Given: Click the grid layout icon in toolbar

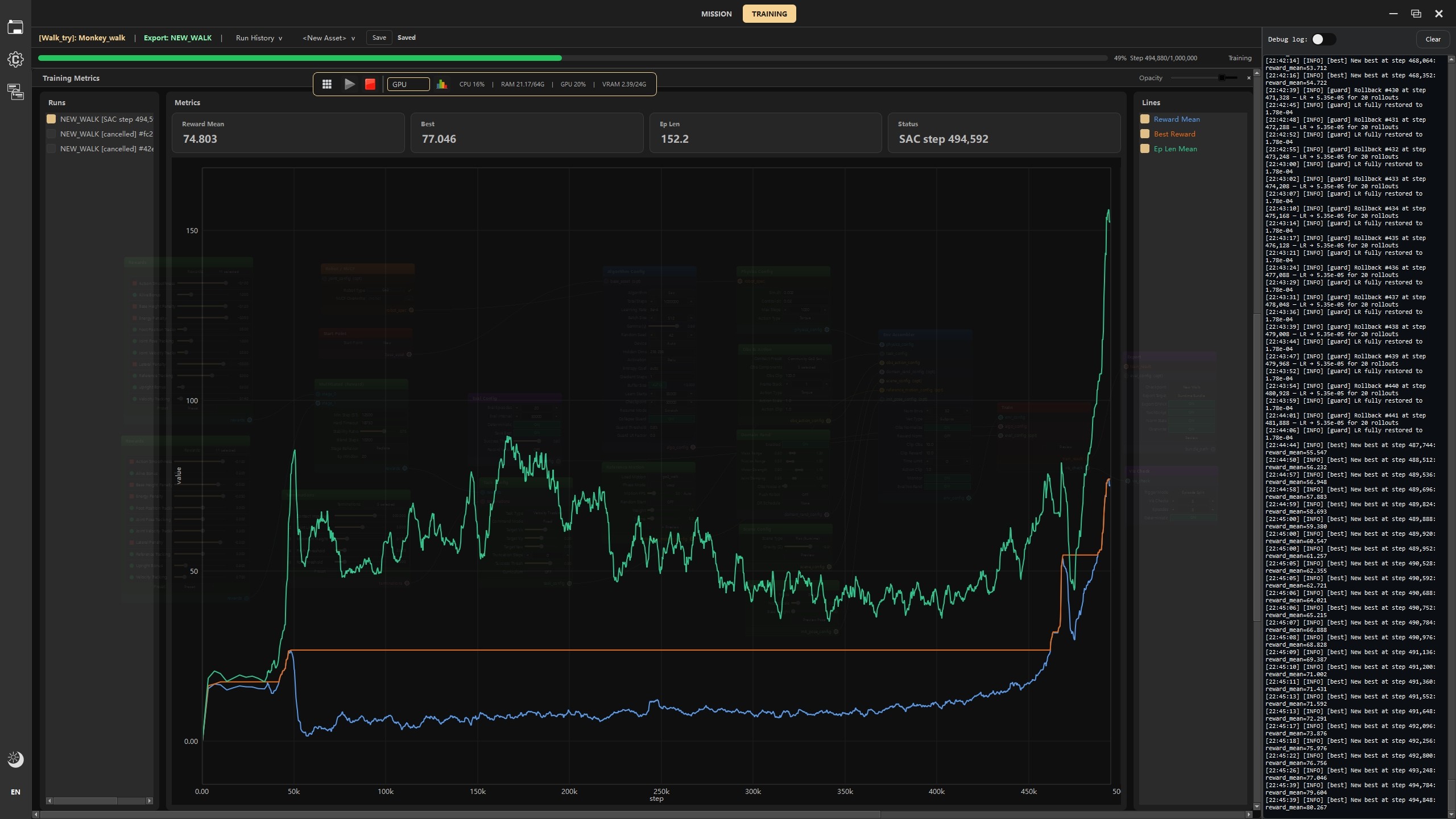Looking at the screenshot, I should (326, 84).
